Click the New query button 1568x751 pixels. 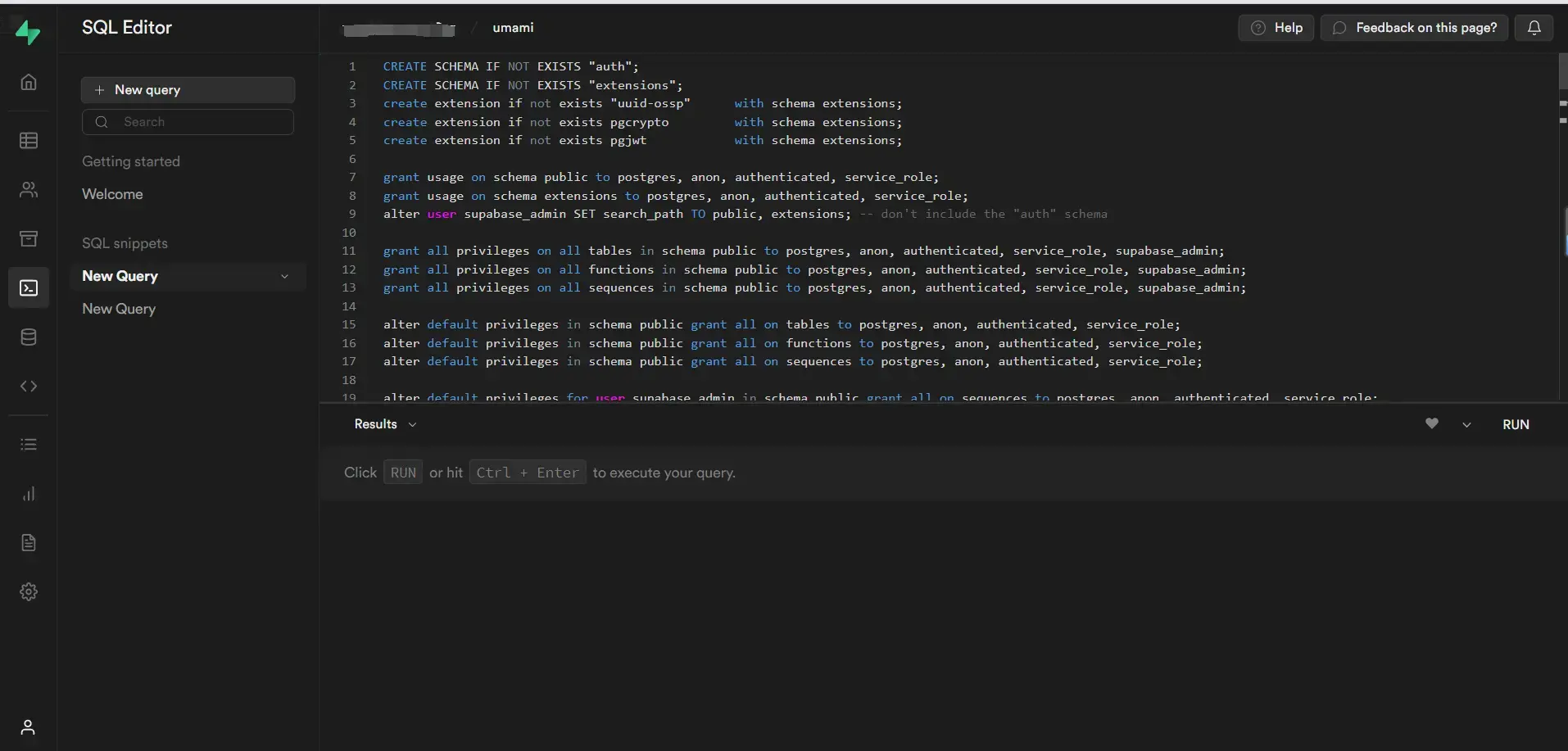188,90
